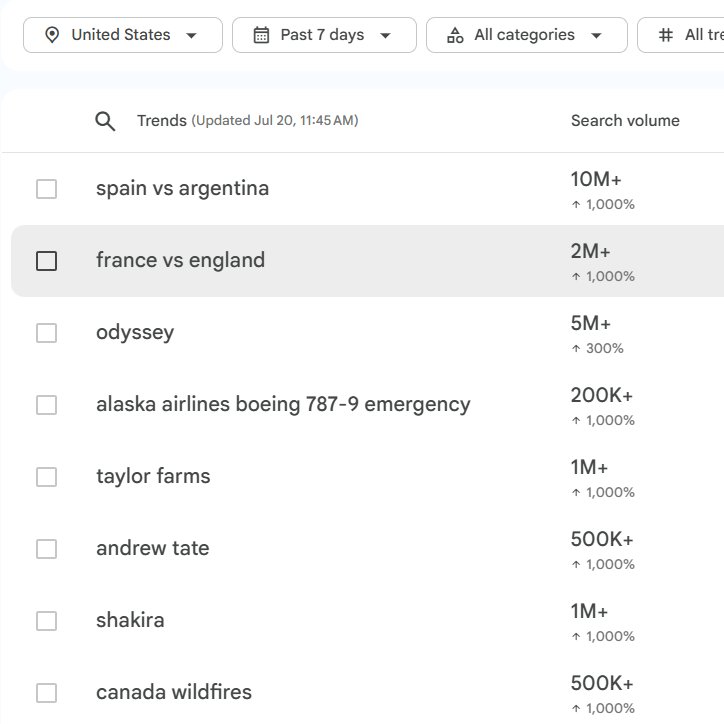724x724 pixels.
Task: Tick the alaska airlines boeing 787-9 emergency checkbox
Action: (x=47, y=405)
